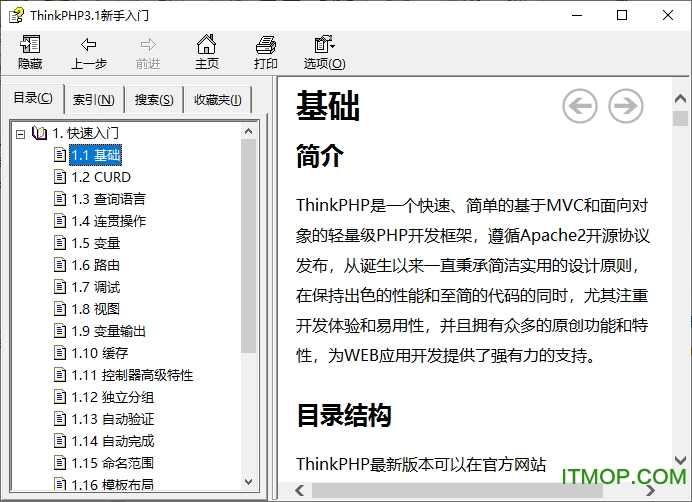Click the page icon beside 1.4 连贯操作
This screenshot has width=692, height=502.
click(x=60, y=221)
